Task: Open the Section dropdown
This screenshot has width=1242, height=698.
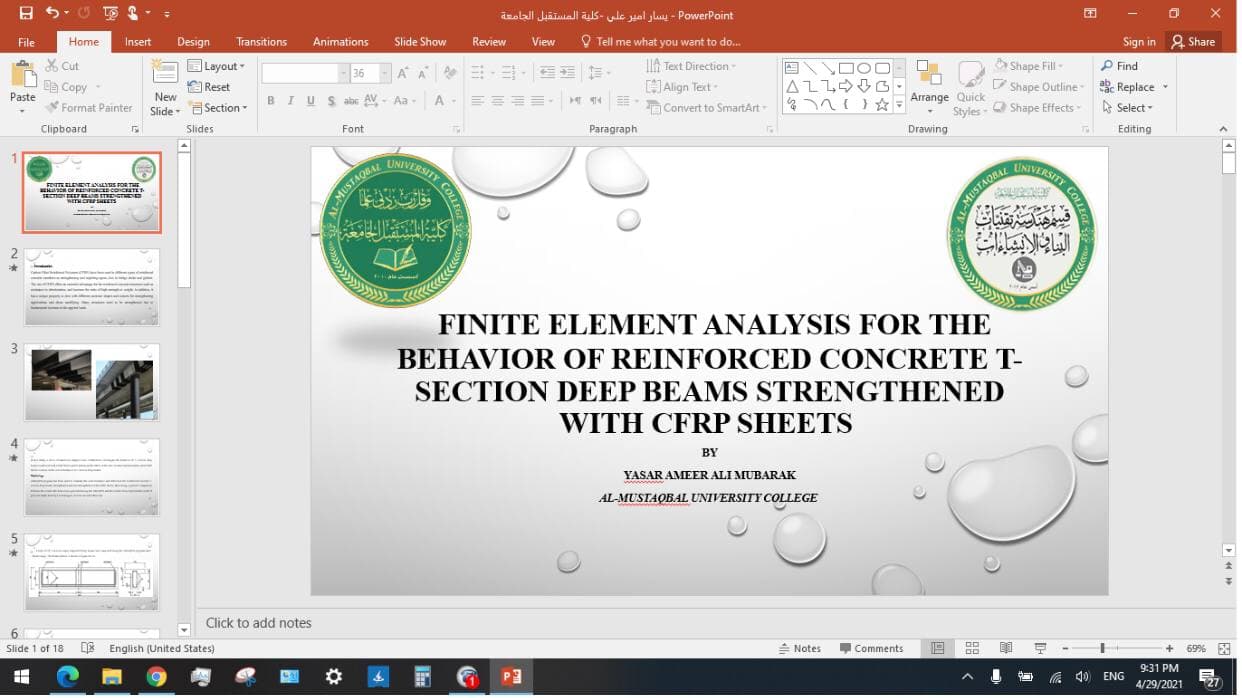Action: point(217,108)
